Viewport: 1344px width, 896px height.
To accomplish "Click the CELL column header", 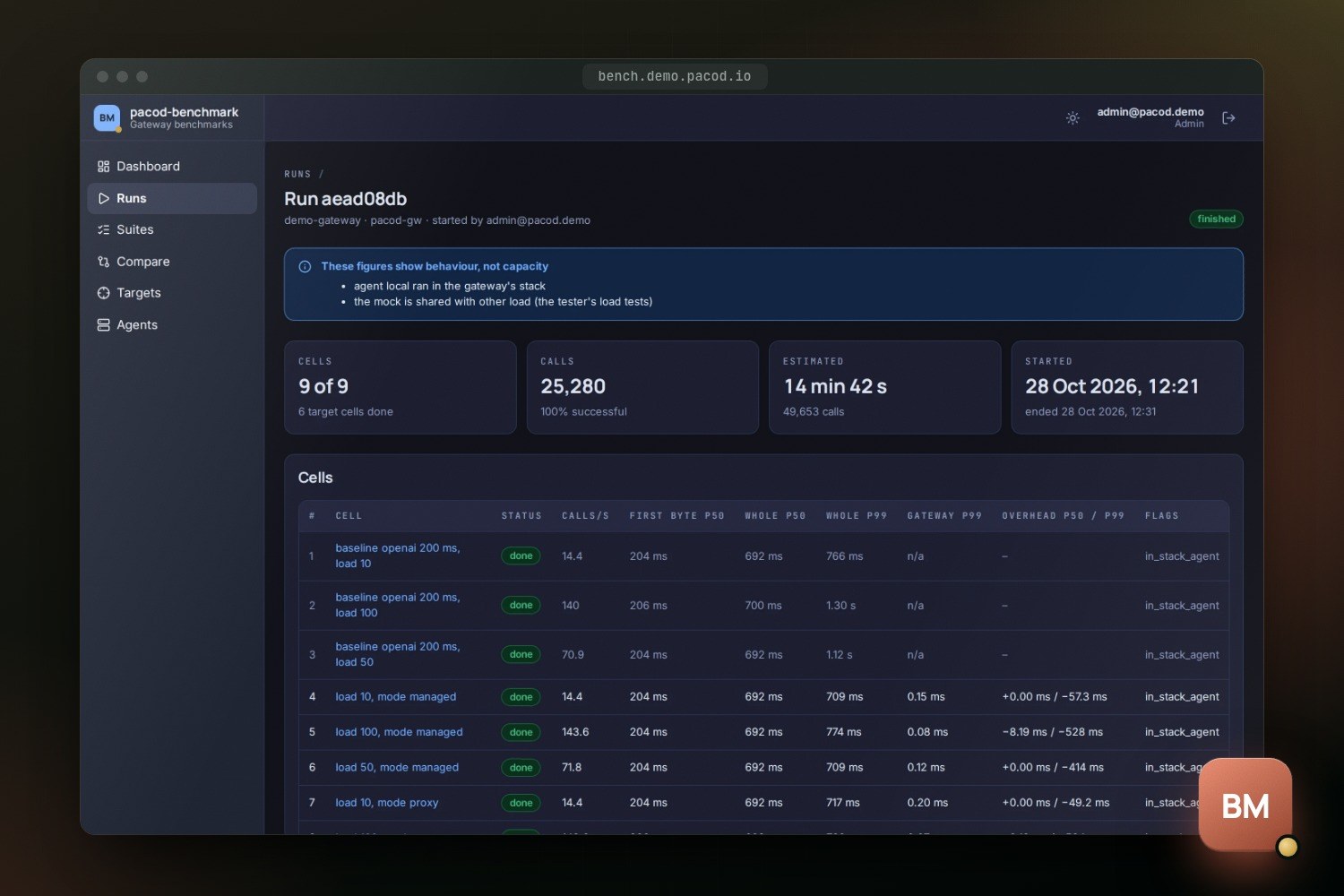I will pos(349,516).
